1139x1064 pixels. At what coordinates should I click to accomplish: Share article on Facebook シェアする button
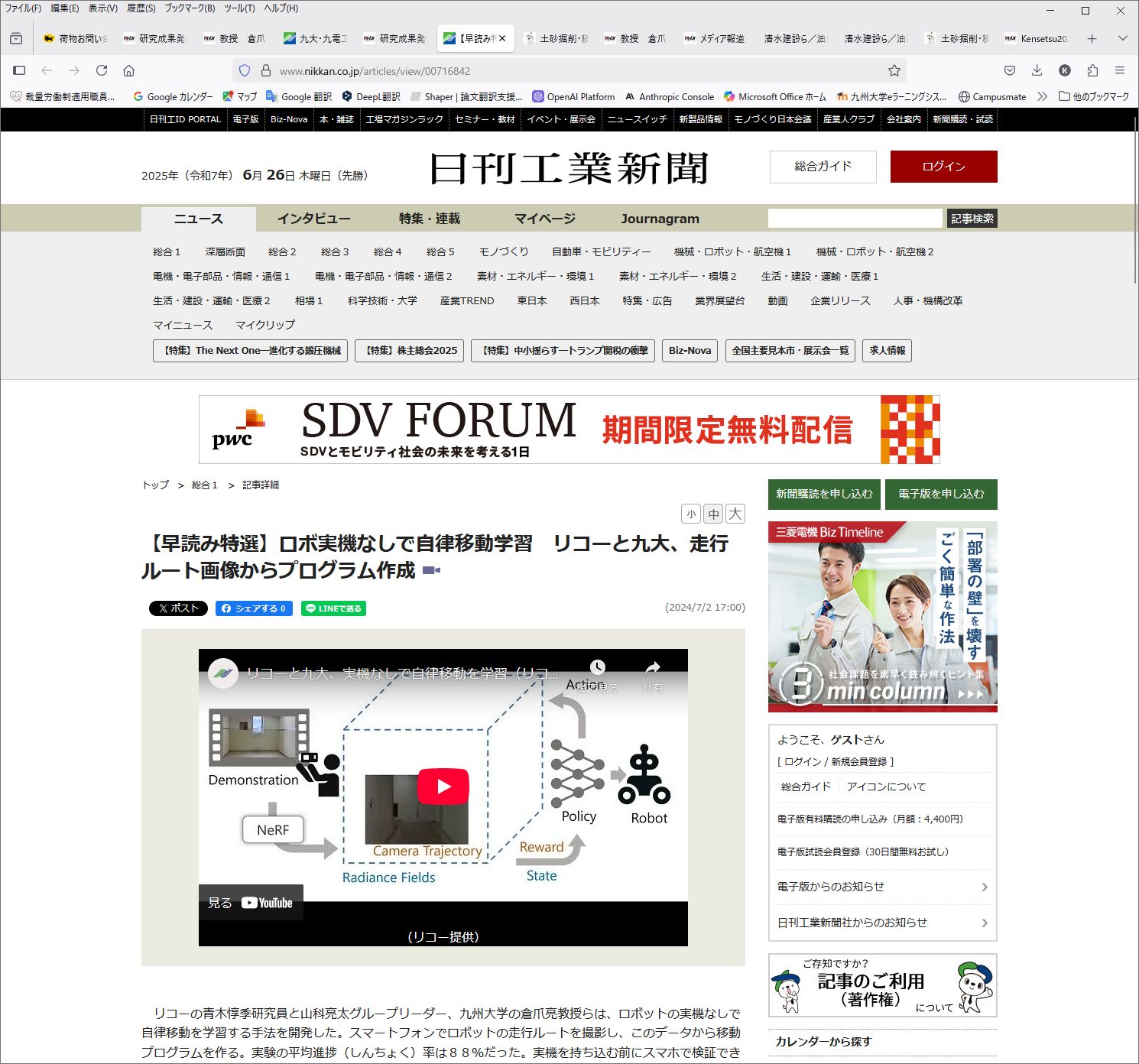point(254,608)
